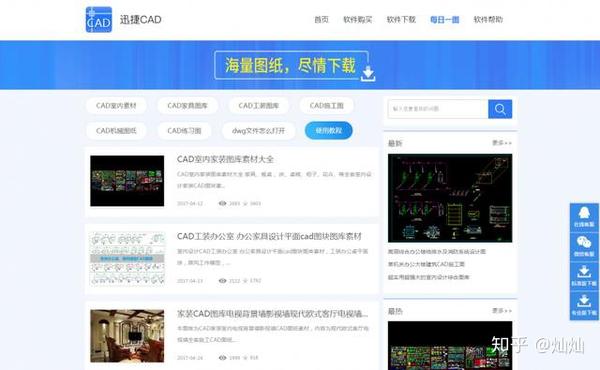Click inside the search input field
Image resolution: width=600 pixels, height=370 pixels.
(x=438, y=109)
